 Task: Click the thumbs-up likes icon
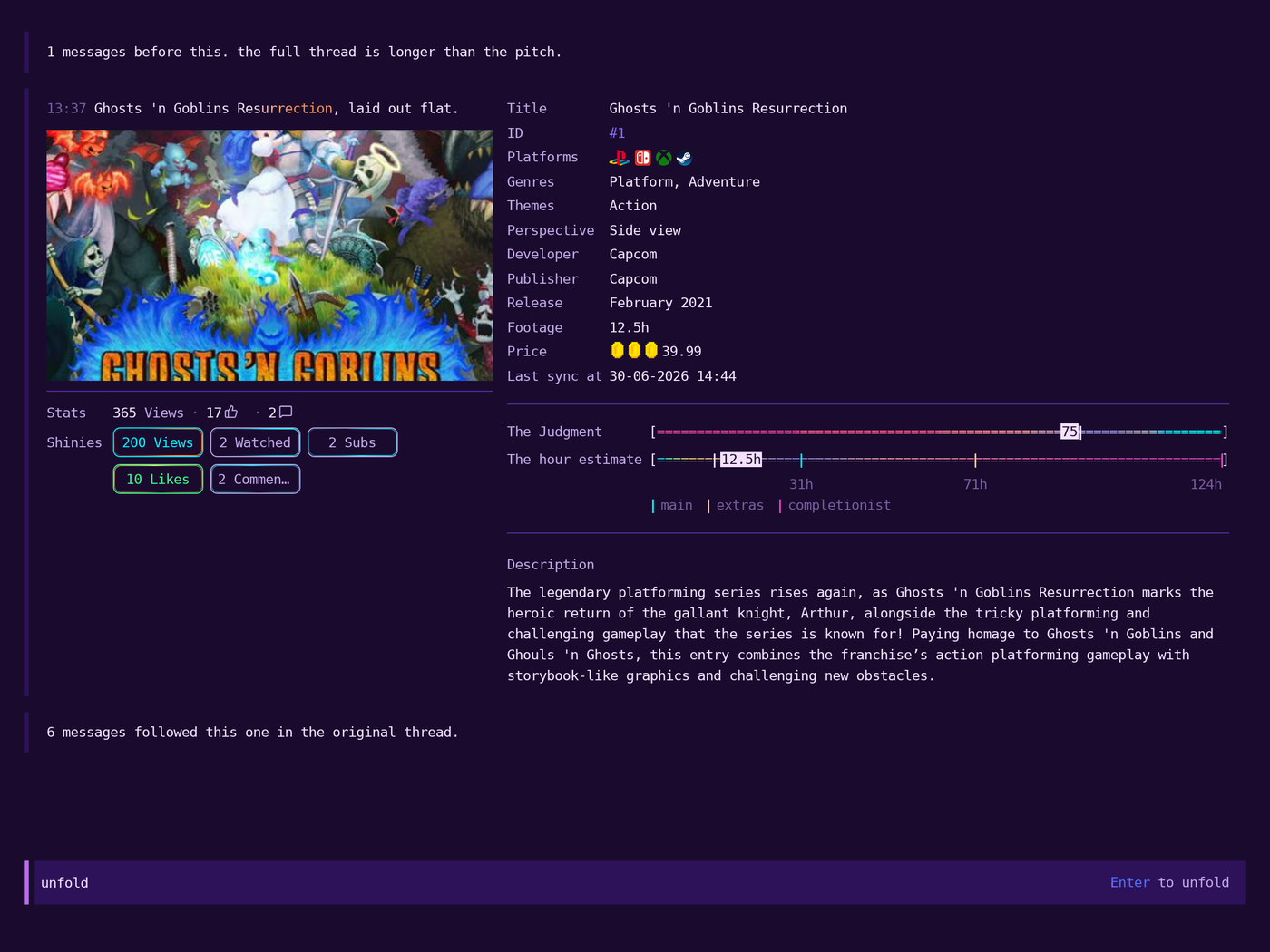click(231, 413)
